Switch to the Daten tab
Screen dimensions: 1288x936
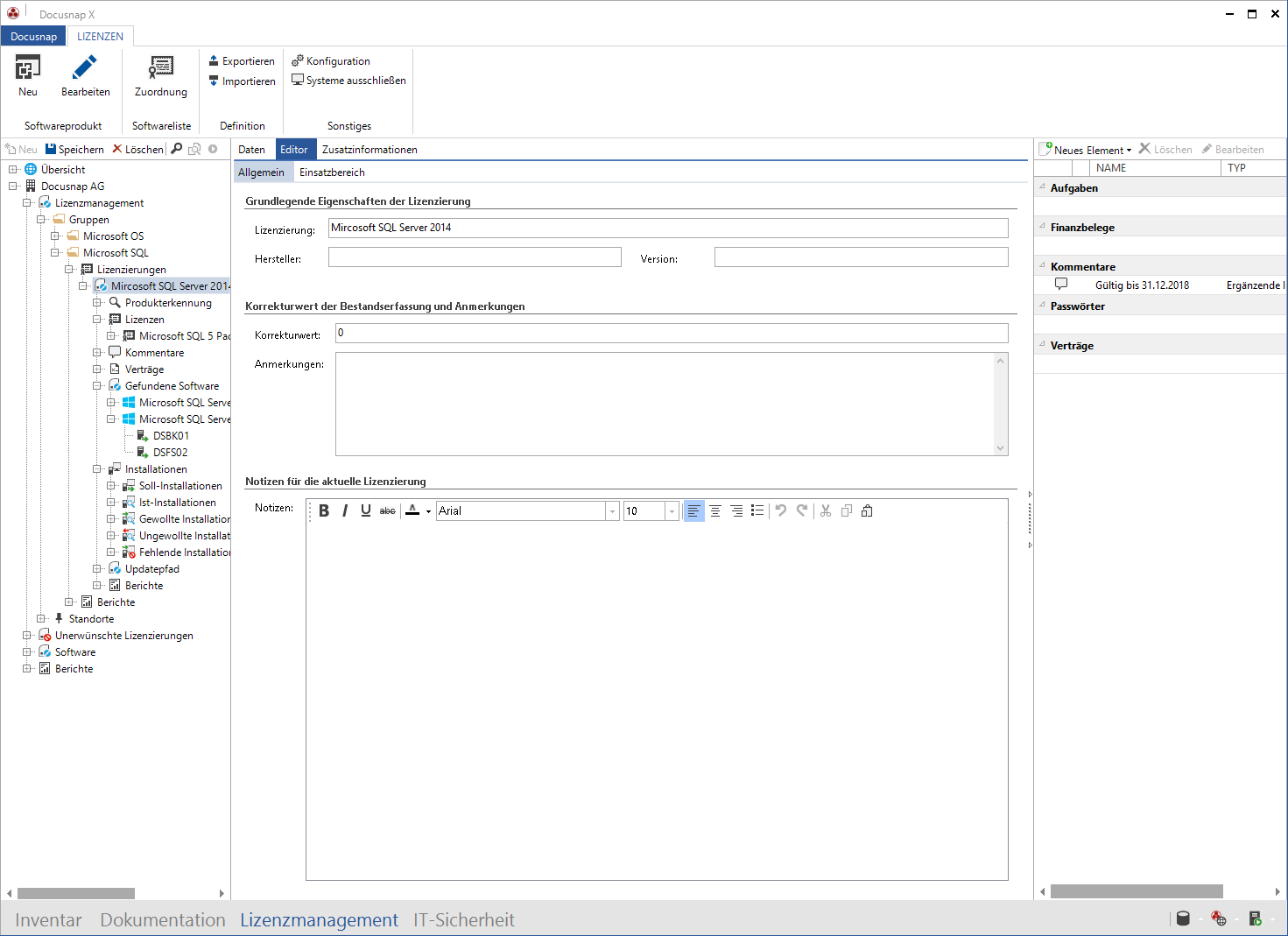(x=251, y=150)
